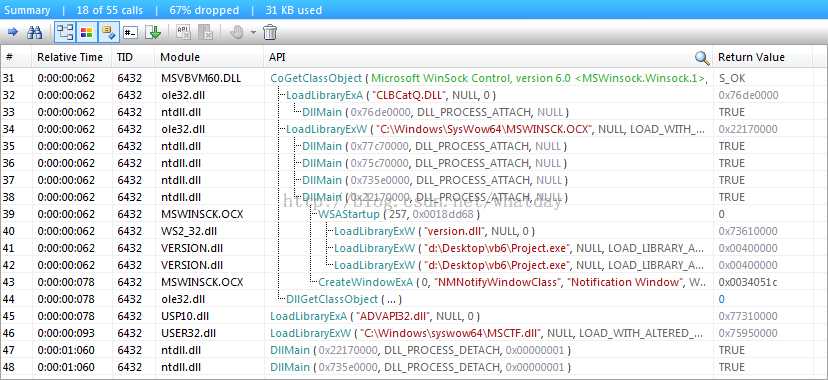828x380 pixels.
Task: Click the hand breakpoint toolbar icon
Action: (237, 33)
